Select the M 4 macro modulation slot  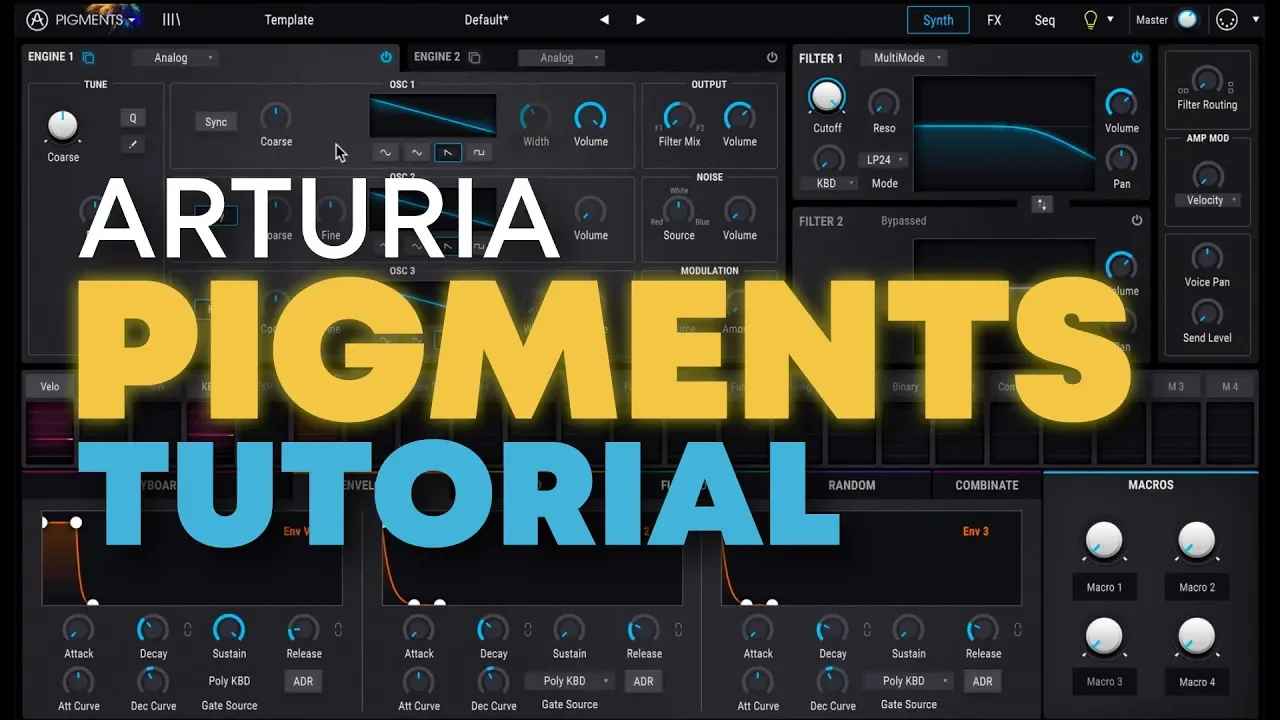coord(1230,386)
